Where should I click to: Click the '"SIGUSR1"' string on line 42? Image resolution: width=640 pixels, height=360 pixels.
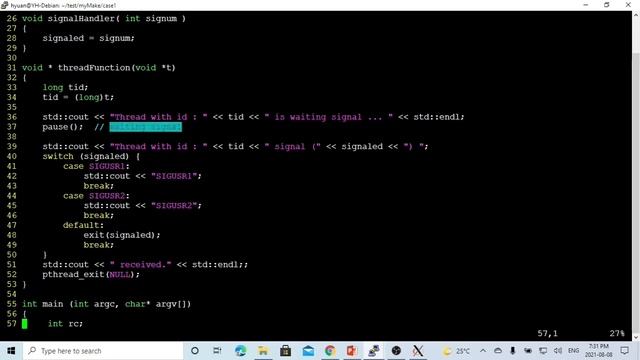pyautogui.click(x=174, y=176)
